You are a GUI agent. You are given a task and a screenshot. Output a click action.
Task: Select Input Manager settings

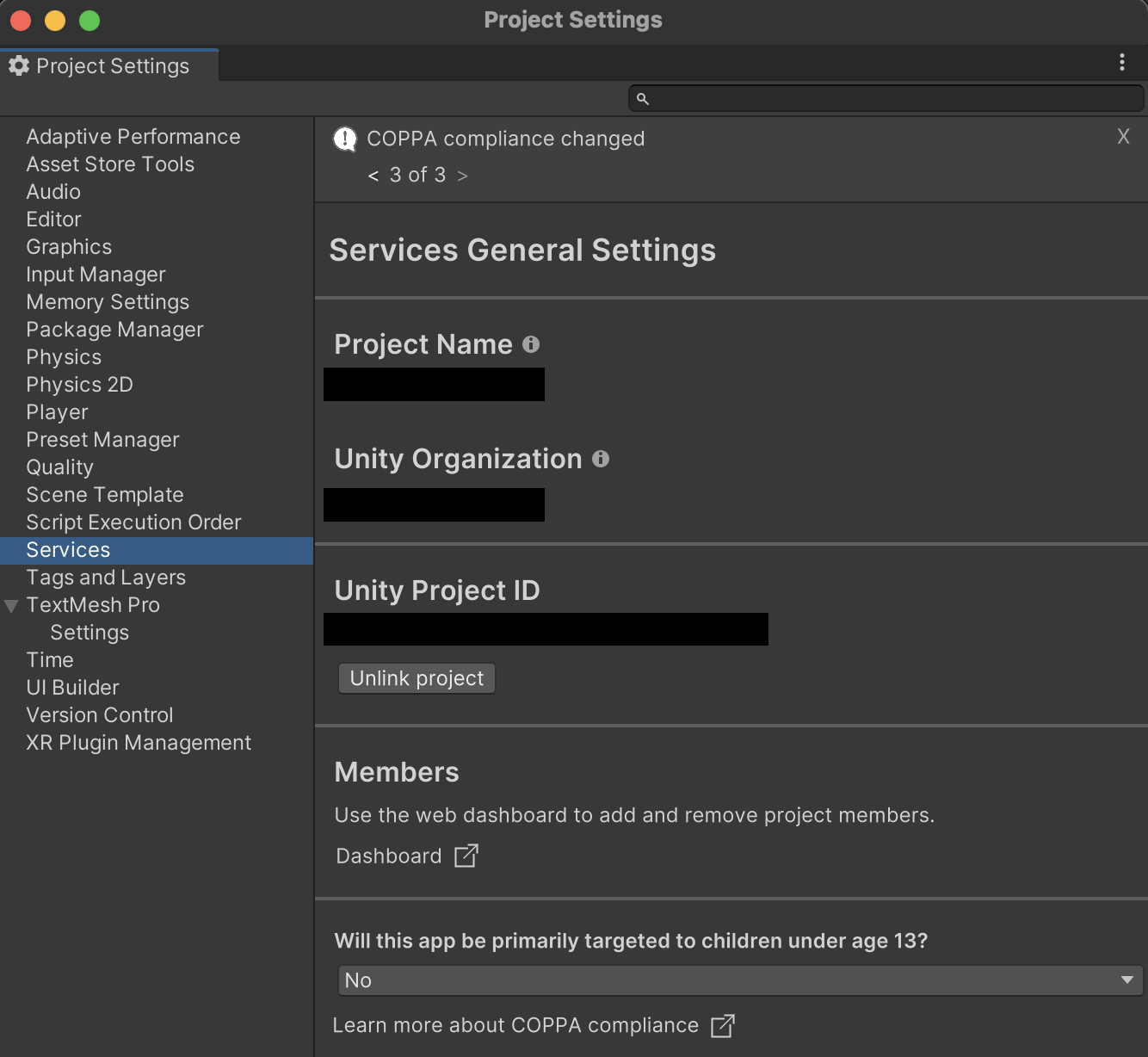(x=96, y=275)
